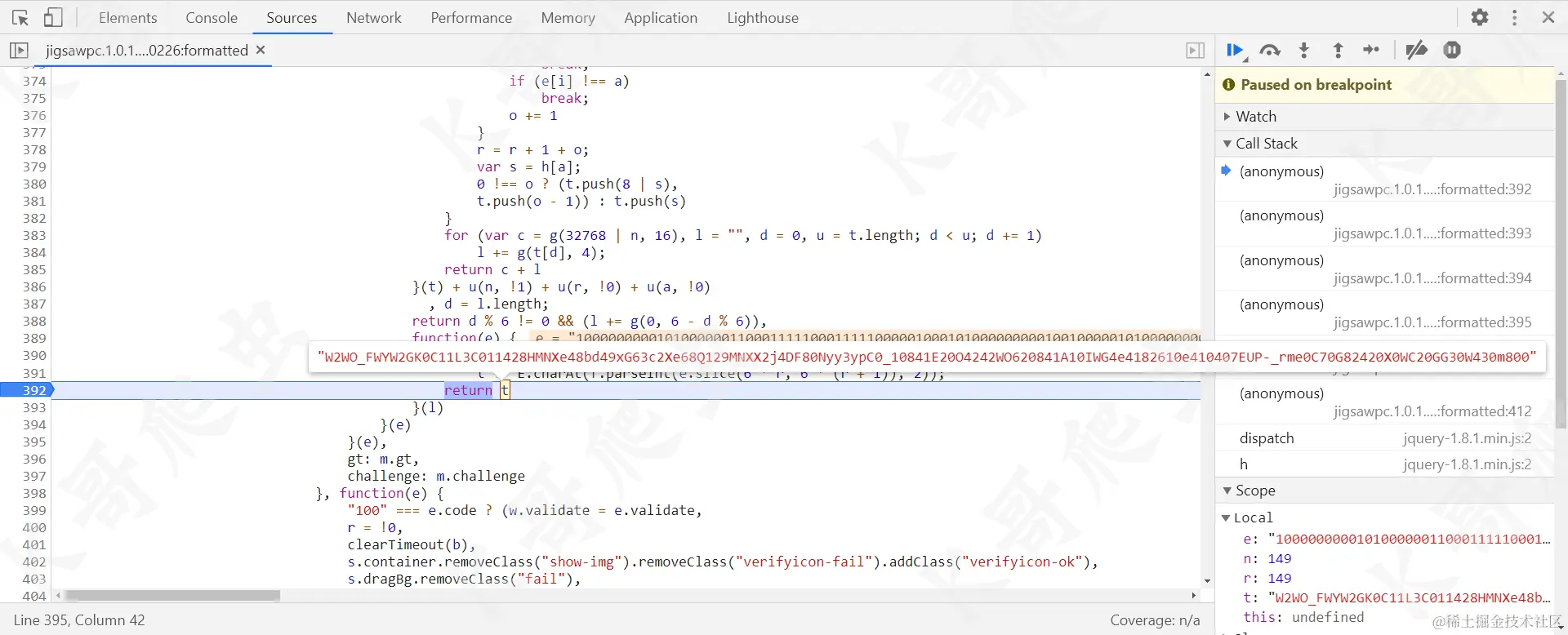Click 'clearTimeout(b),' on line 401
1568x635 pixels.
tap(412, 544)
